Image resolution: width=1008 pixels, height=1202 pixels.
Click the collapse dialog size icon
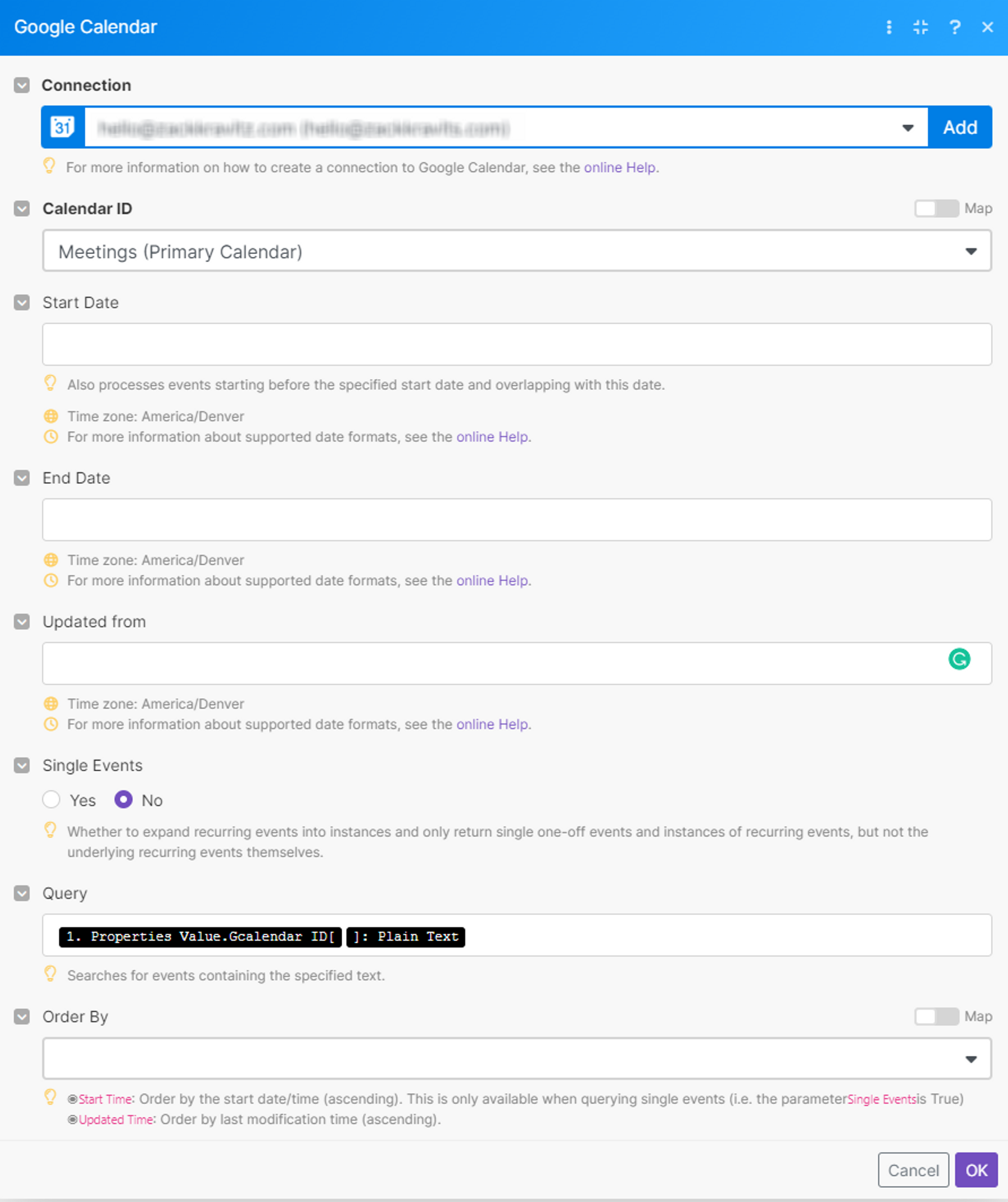[920, 27]
